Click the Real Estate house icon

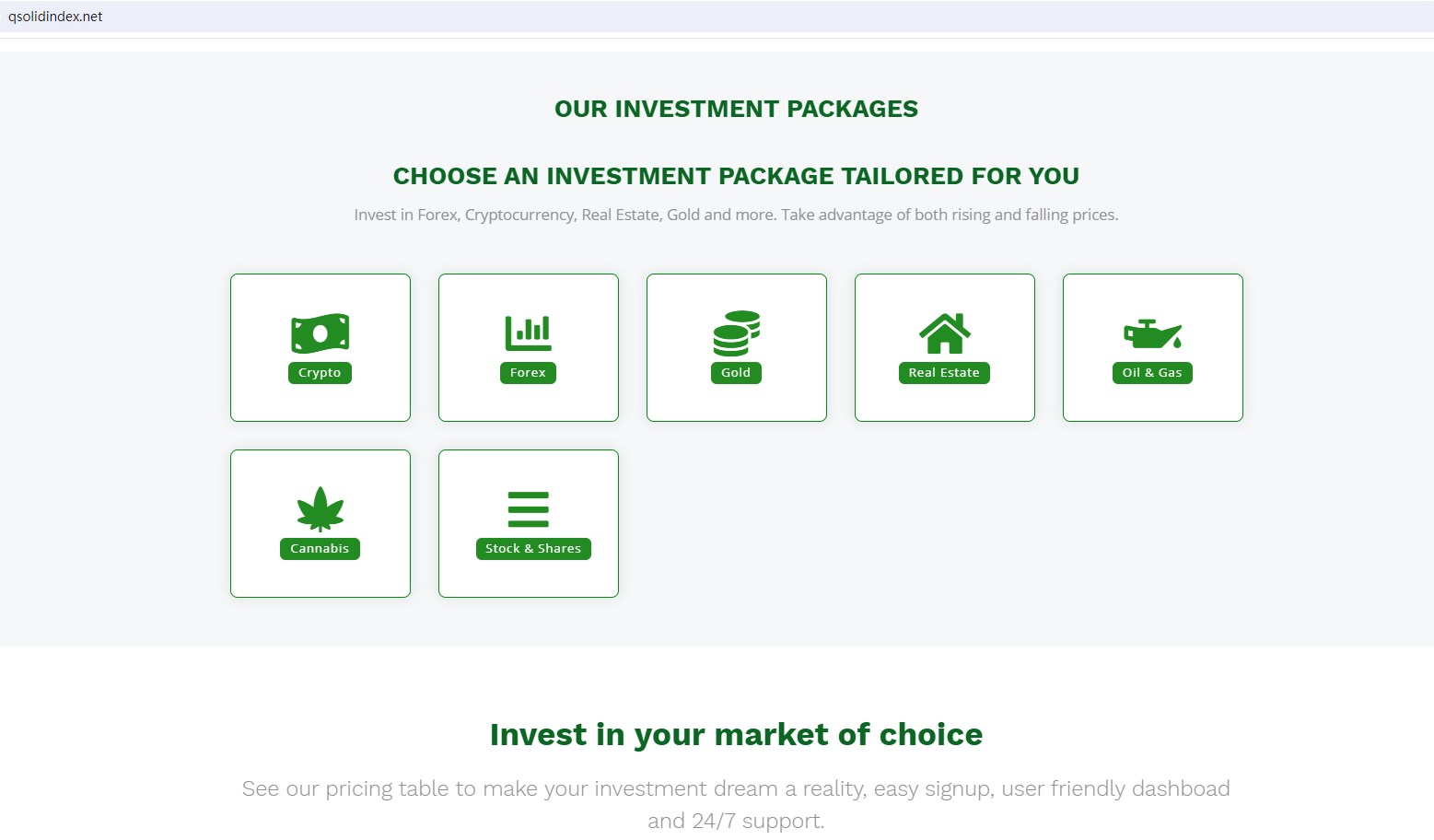pos(944,333)
